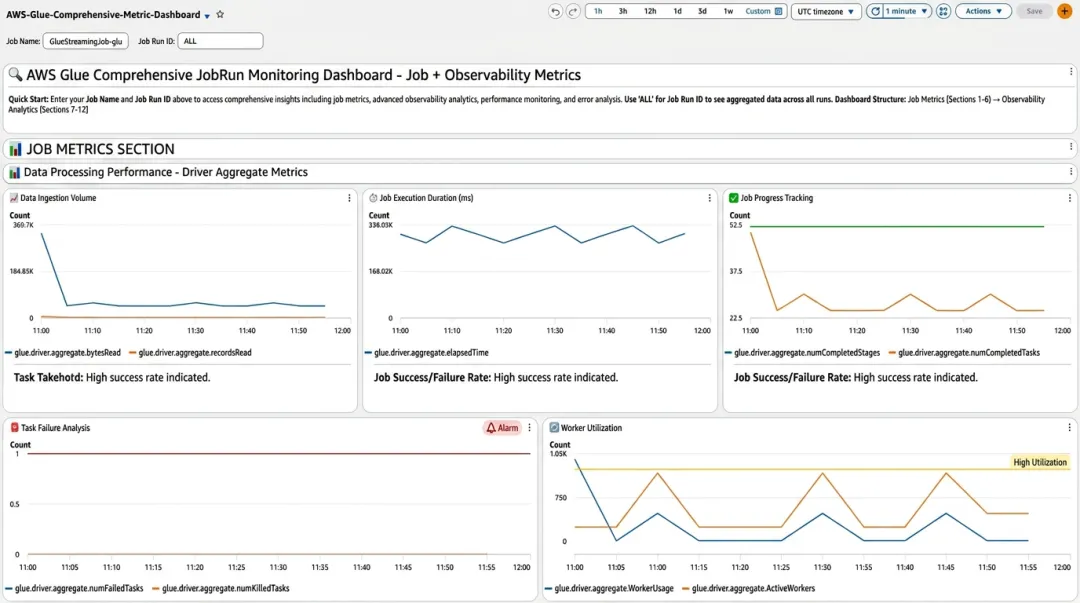Toggle the ActiveWorkers legend entry

pyautogui.click(x=748, y=589)
